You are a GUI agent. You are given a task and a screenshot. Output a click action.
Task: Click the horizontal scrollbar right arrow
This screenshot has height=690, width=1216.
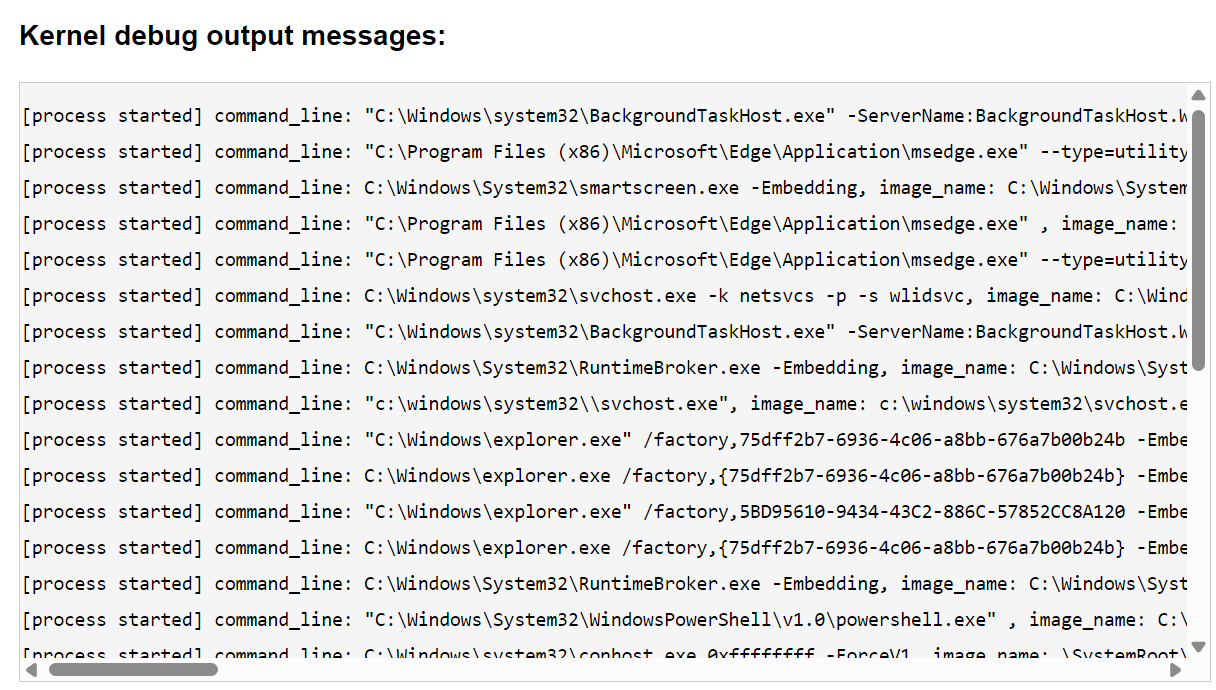click(x=1175, y=669)
